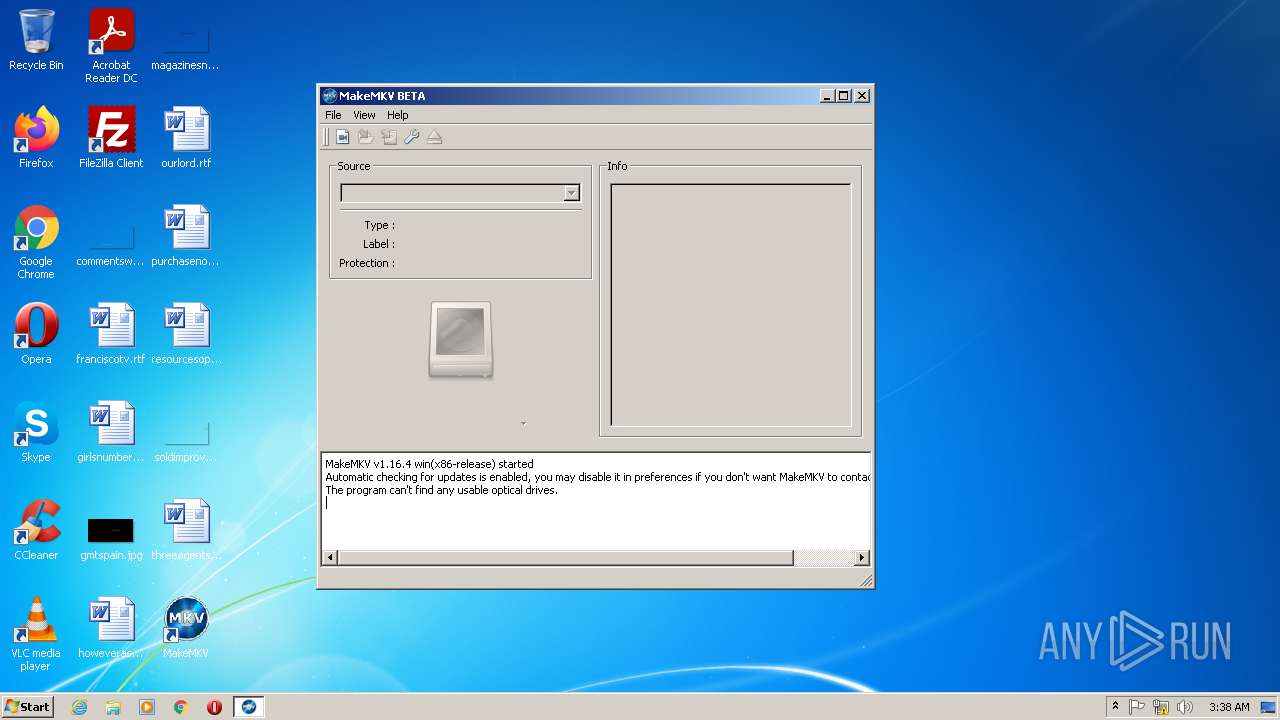Open the Windows Start menu

pos(27,706)
